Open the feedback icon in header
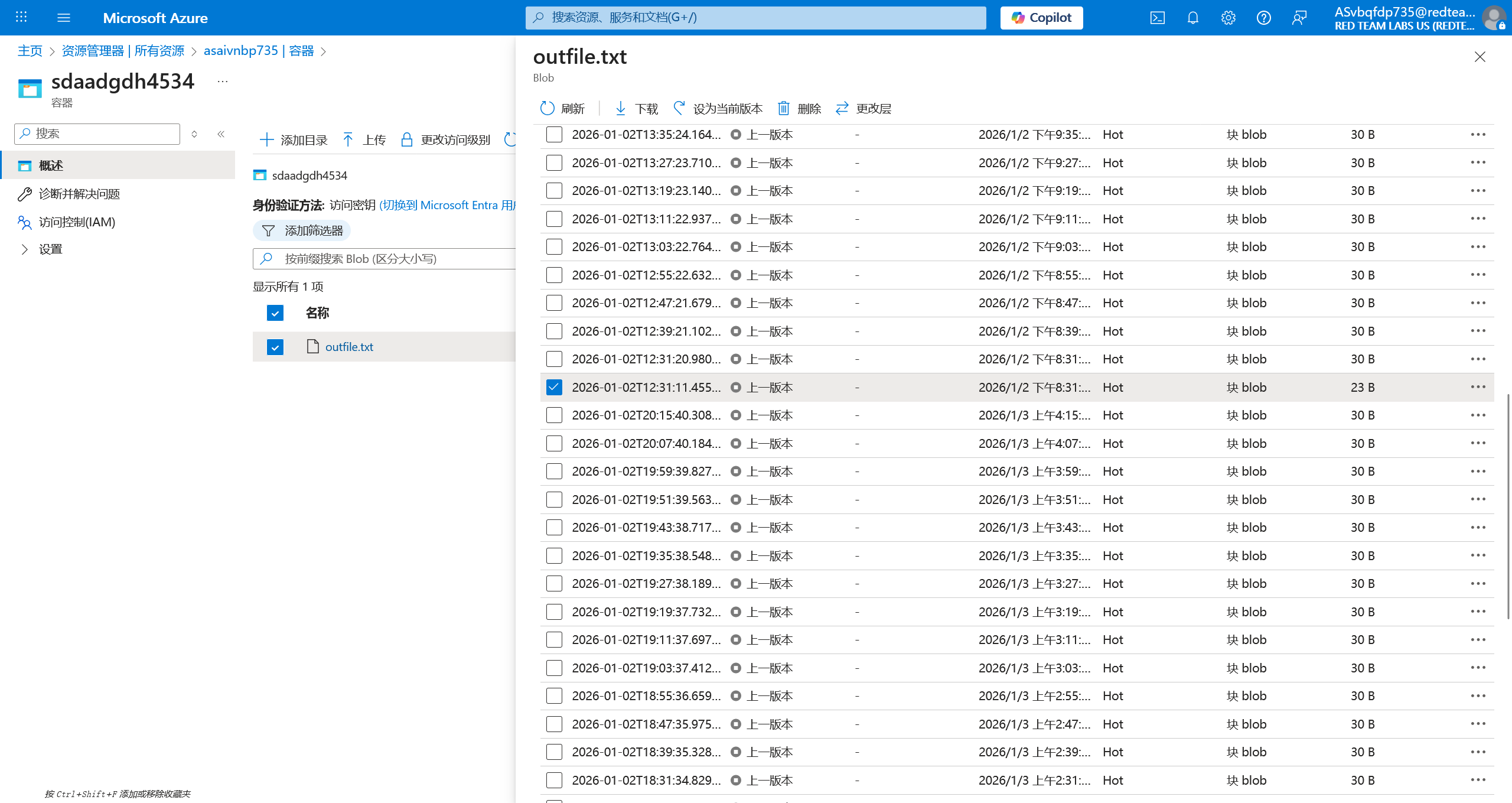The height and width of the screenshot is (803, 1512). click(x=1299, y=18)
